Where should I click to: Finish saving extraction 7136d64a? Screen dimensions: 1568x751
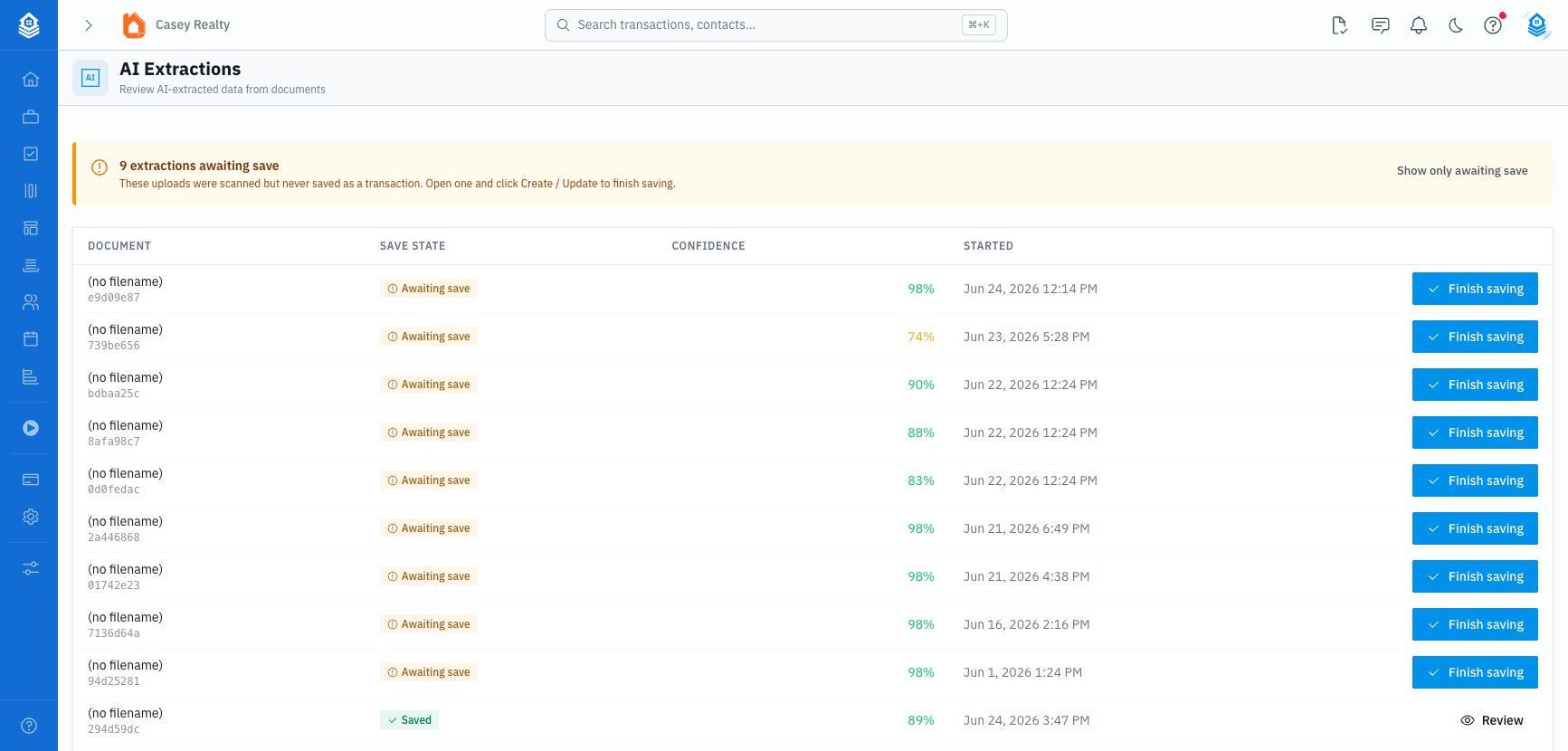tap(1475, 624)
